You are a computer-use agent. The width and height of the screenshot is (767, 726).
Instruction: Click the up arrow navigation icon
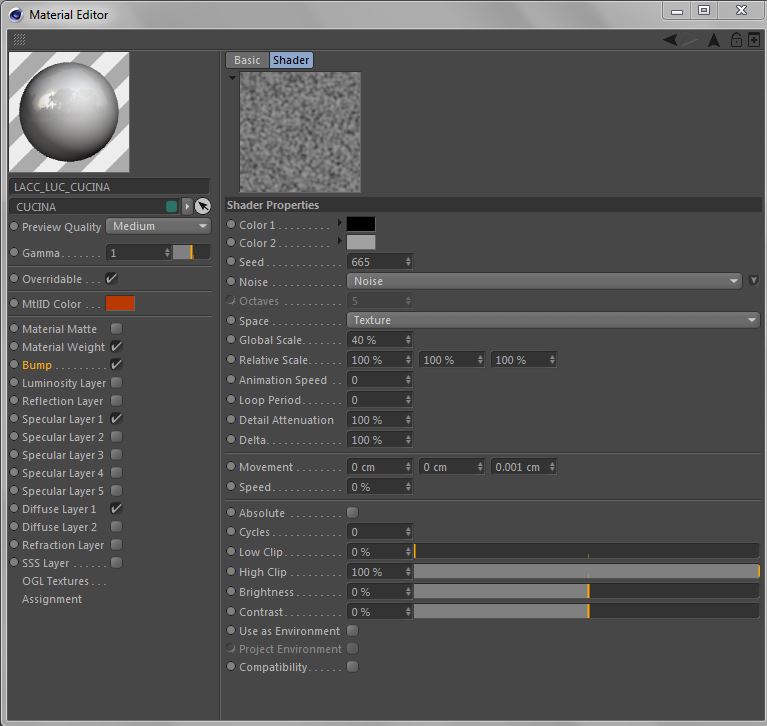point(714,40)
